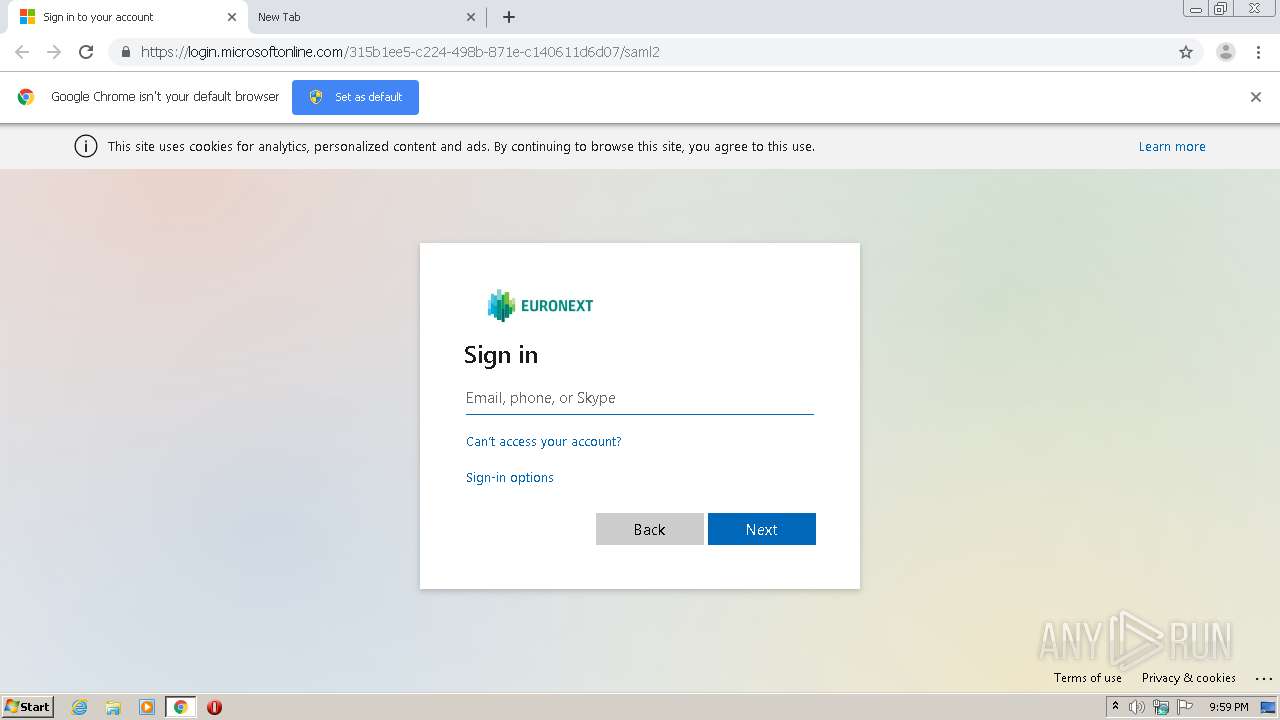Click the Euronext logo
Screen dimensions: 1280x720
click(x=540, y=305)
